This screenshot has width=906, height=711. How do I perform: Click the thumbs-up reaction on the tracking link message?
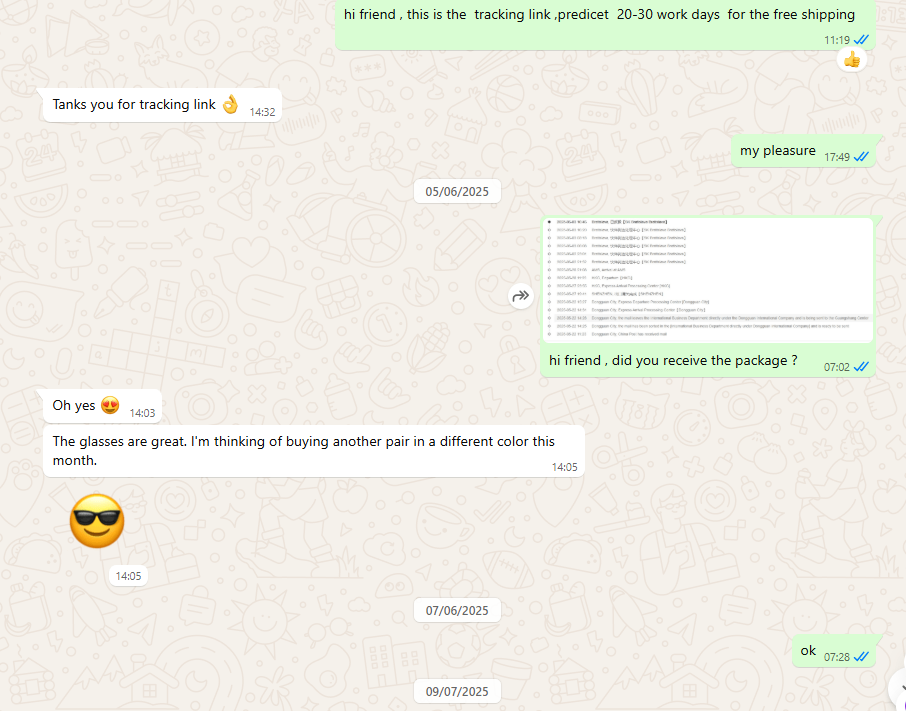(851, 60)
